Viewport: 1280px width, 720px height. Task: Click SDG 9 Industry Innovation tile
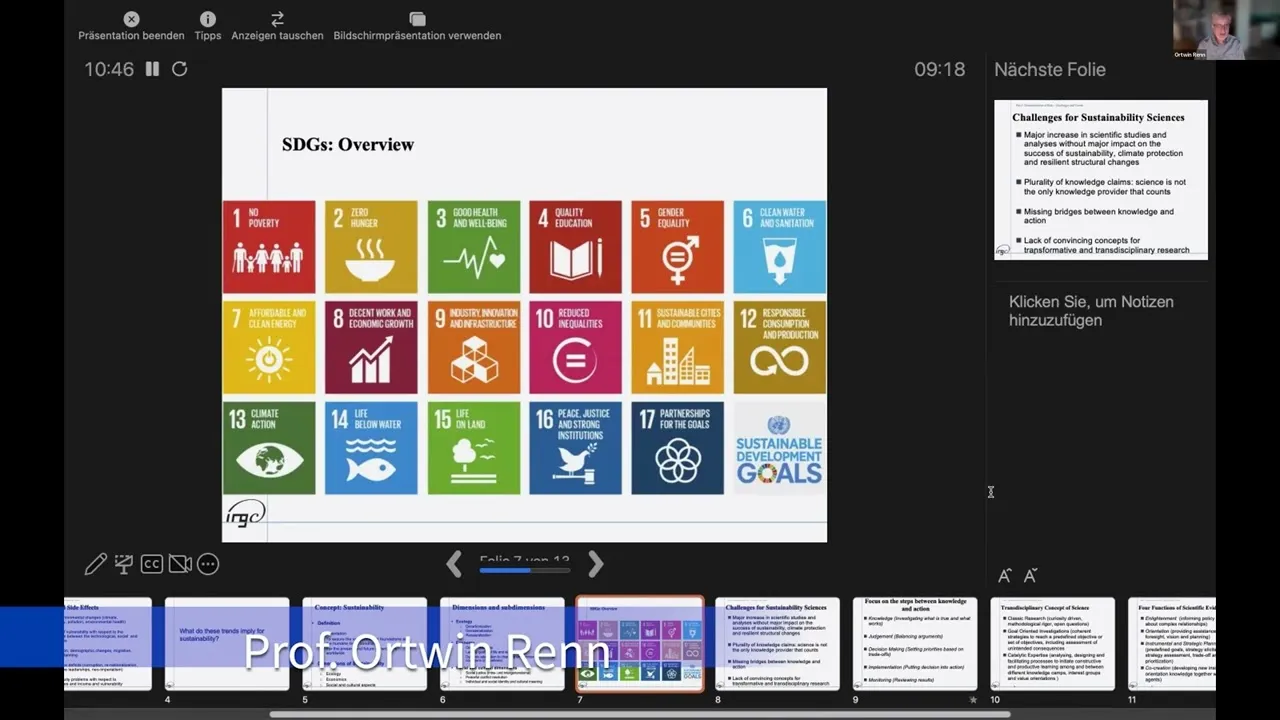(x=474, y=348)
